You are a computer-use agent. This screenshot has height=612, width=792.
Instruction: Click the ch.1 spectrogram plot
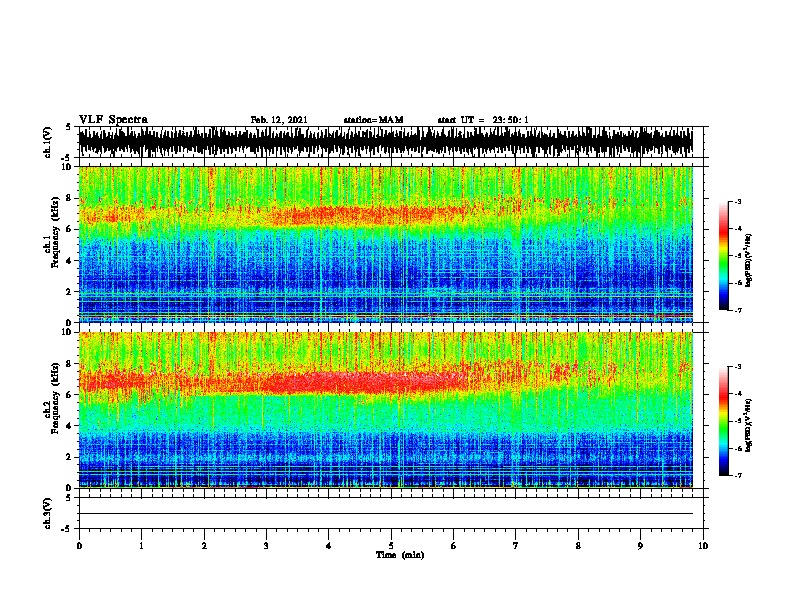coord(385,244)
